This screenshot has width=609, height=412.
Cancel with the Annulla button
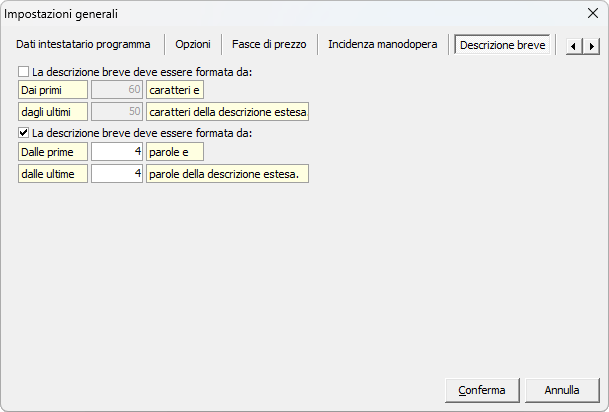(561, 389)
